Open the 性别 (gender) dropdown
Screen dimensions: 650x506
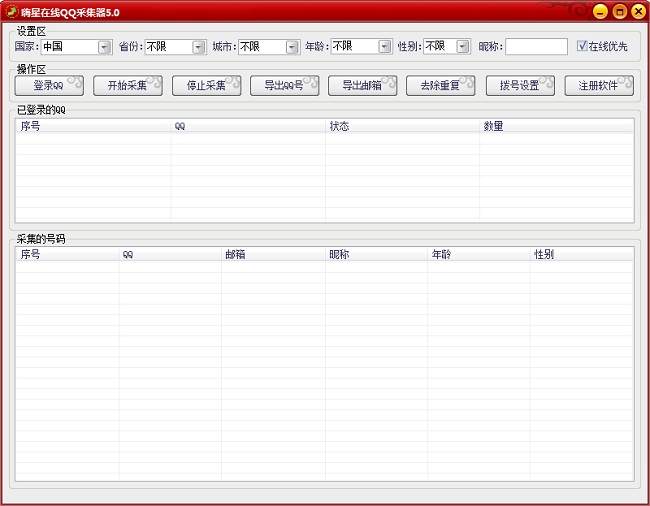point(463,46)
